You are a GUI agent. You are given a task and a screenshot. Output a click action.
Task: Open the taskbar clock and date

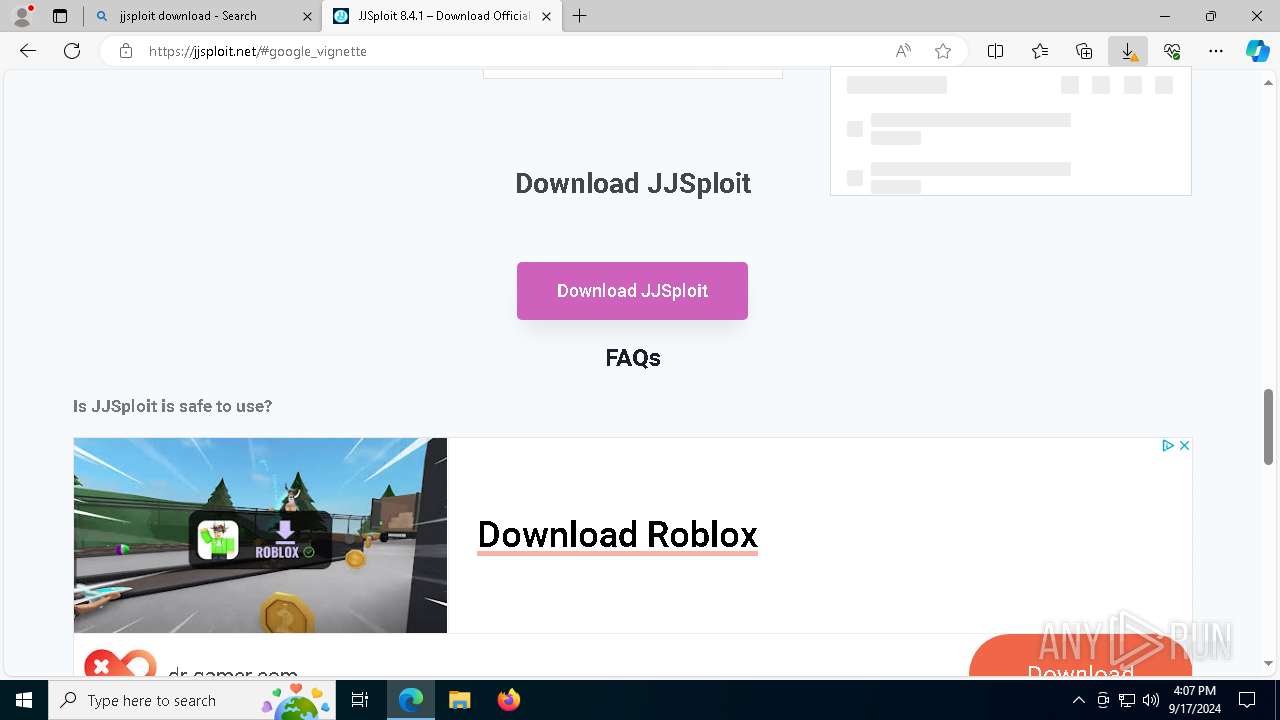[1194, 700]
